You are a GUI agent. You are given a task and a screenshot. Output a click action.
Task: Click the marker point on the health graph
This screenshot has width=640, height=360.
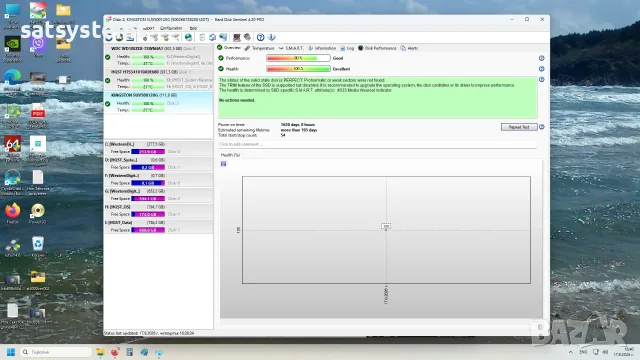tap(386, 227)
